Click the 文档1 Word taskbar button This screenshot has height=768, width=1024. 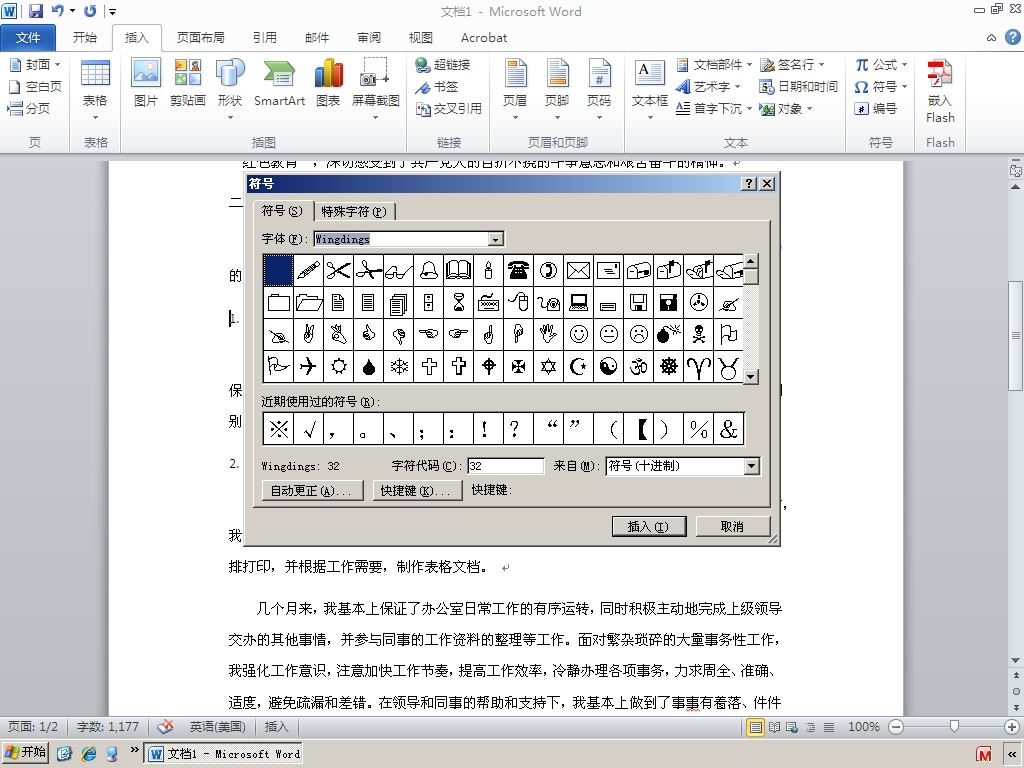tap(224, 754)
